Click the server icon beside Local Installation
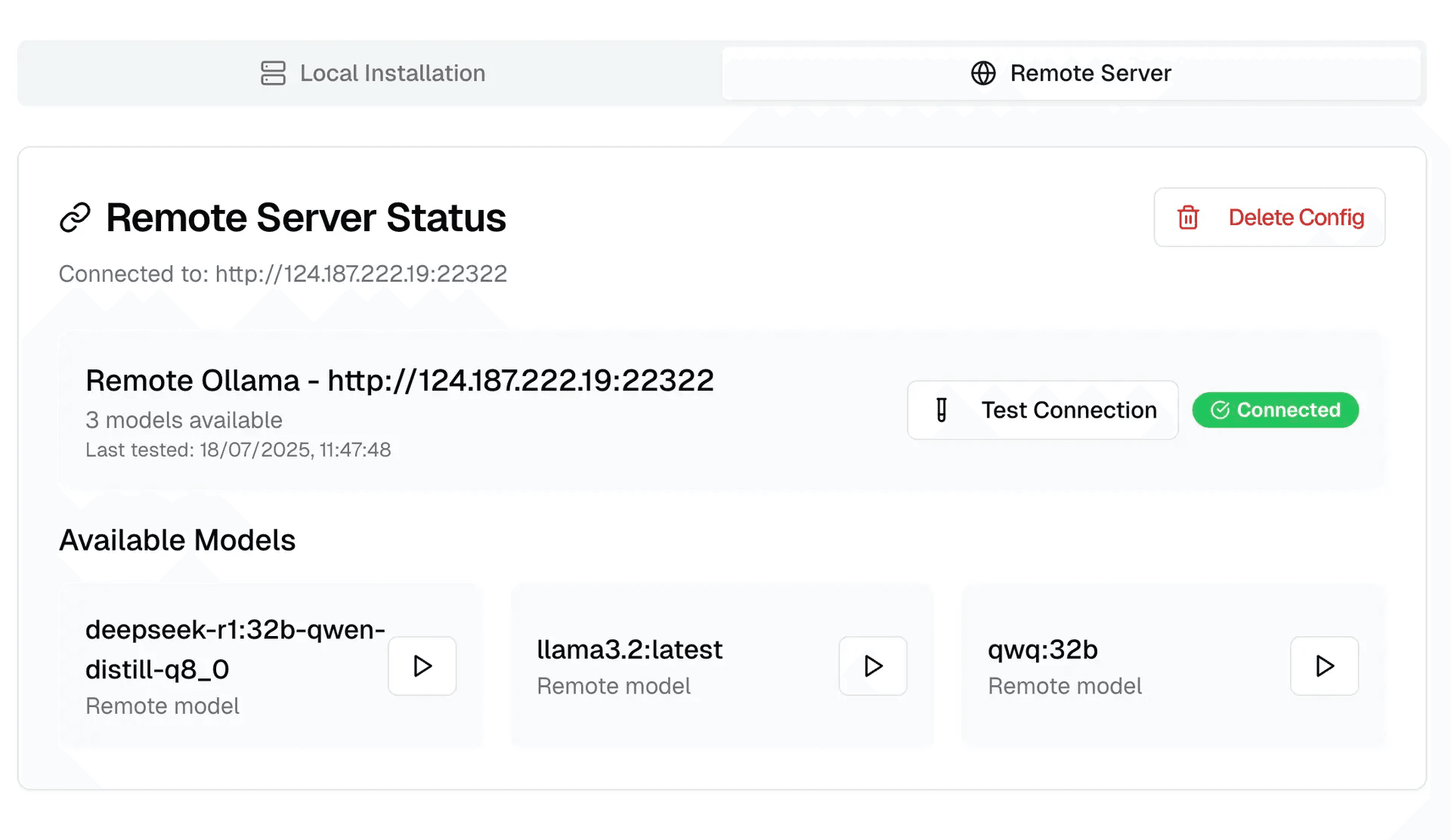This screenshot has height=840, width=1451. [272, 73]
